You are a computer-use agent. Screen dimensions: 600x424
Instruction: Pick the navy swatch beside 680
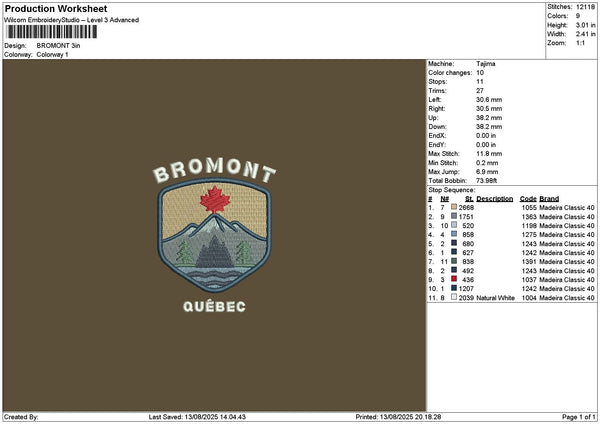[454, 243]
